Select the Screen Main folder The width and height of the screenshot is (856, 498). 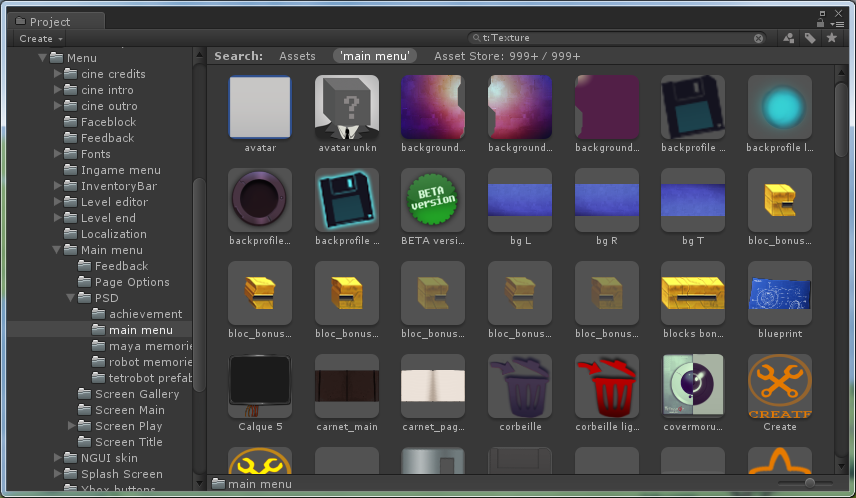(121, 410)
